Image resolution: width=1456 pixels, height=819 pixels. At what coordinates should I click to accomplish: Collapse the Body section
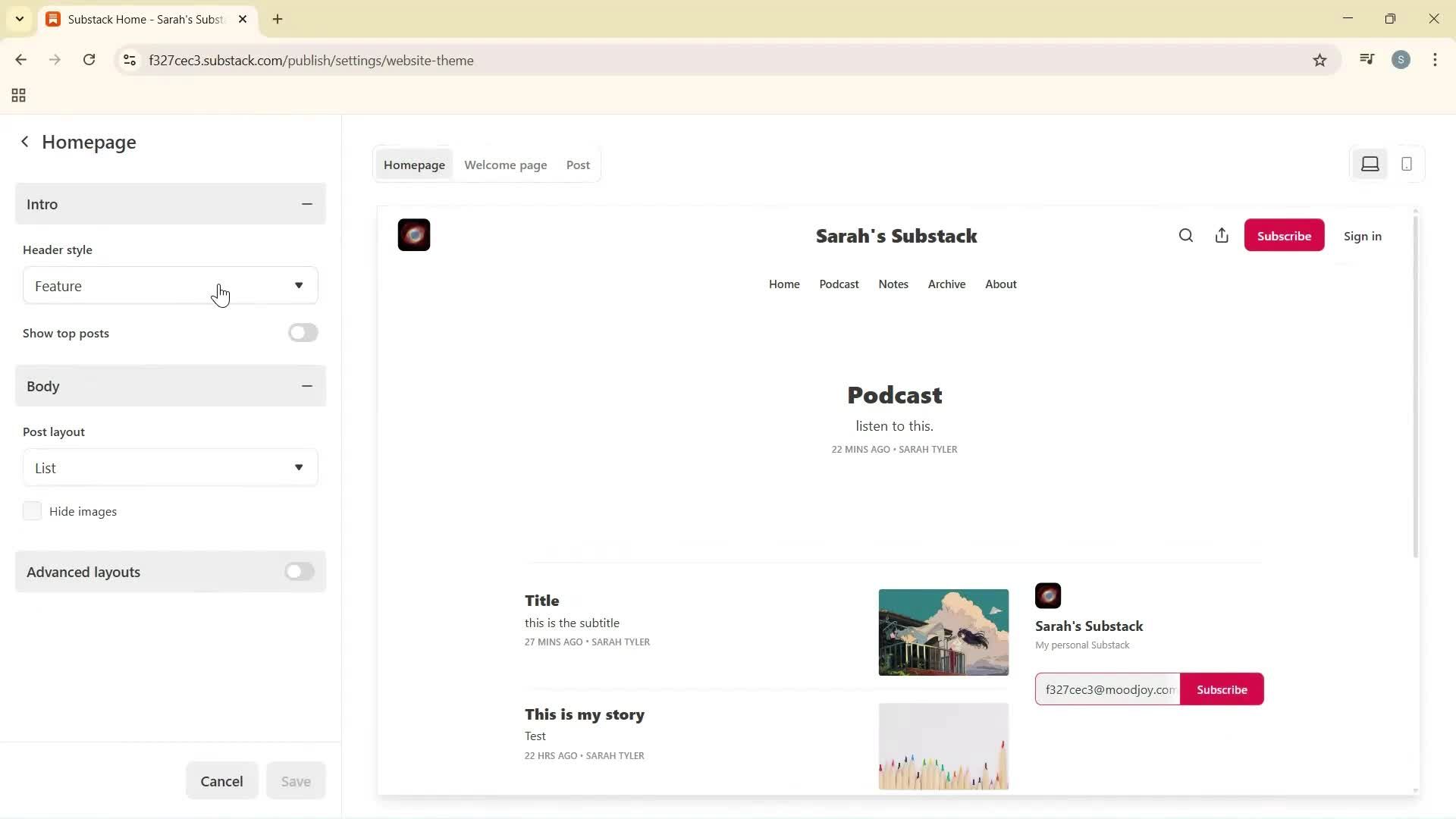coord(306,386)
